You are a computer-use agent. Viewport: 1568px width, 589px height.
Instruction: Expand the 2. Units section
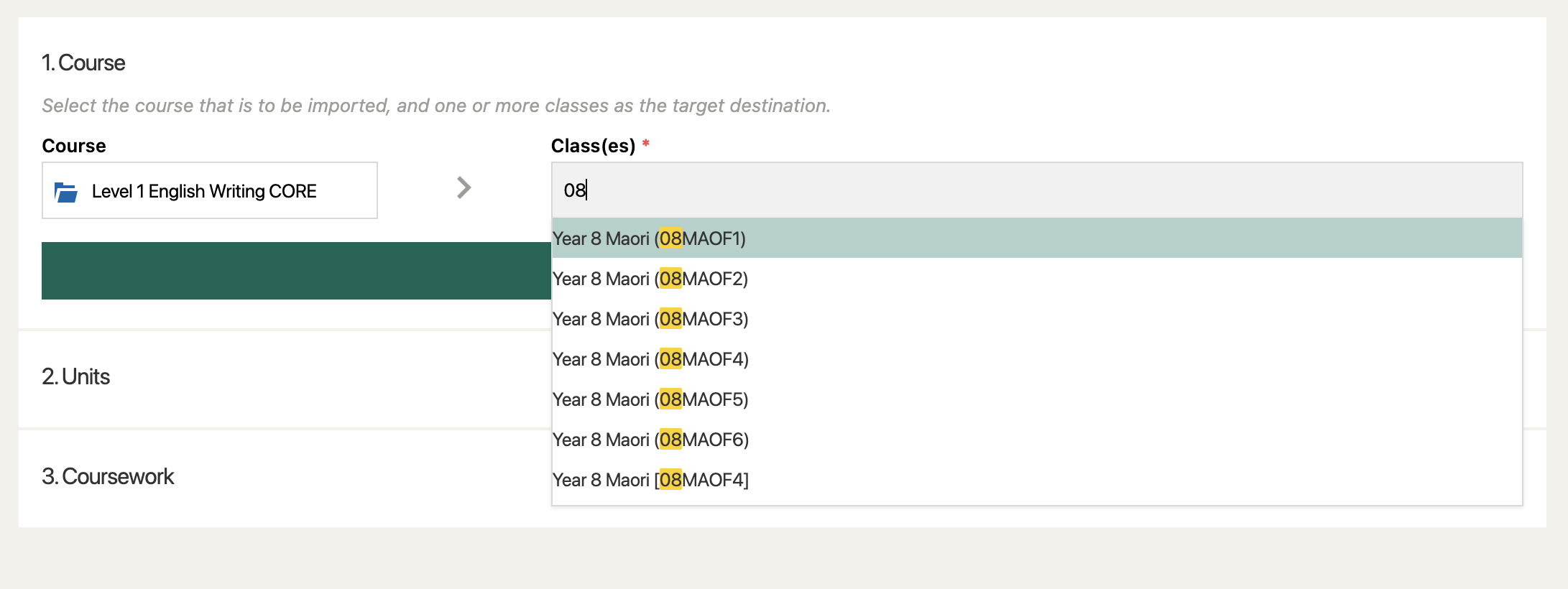75,377
